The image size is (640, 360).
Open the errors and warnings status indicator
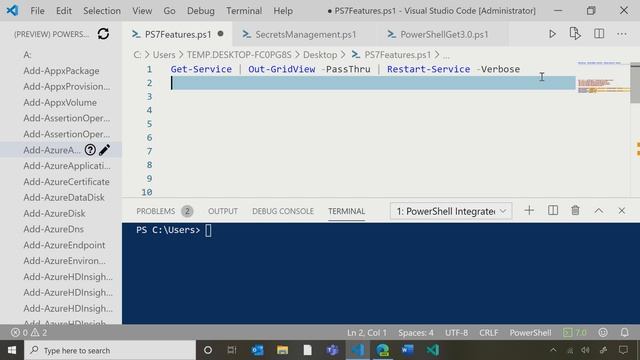29,333
